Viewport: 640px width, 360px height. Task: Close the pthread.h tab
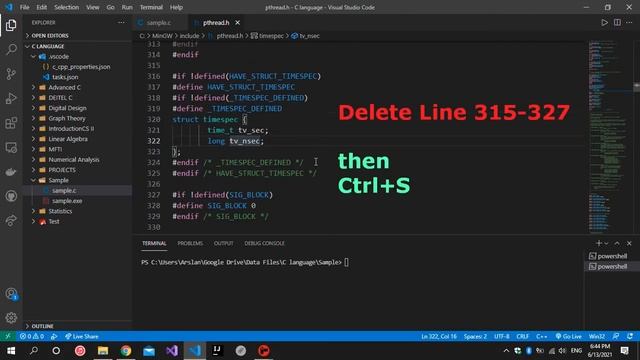click(x=238, y=22)
